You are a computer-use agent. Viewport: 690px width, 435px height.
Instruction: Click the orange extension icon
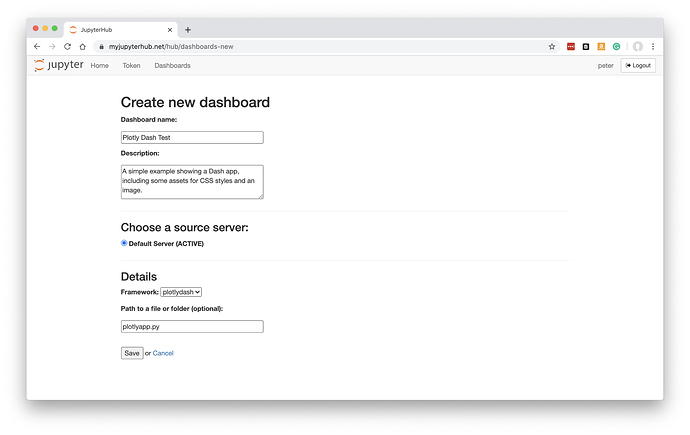pyautogui.click(x=601, y=47)
